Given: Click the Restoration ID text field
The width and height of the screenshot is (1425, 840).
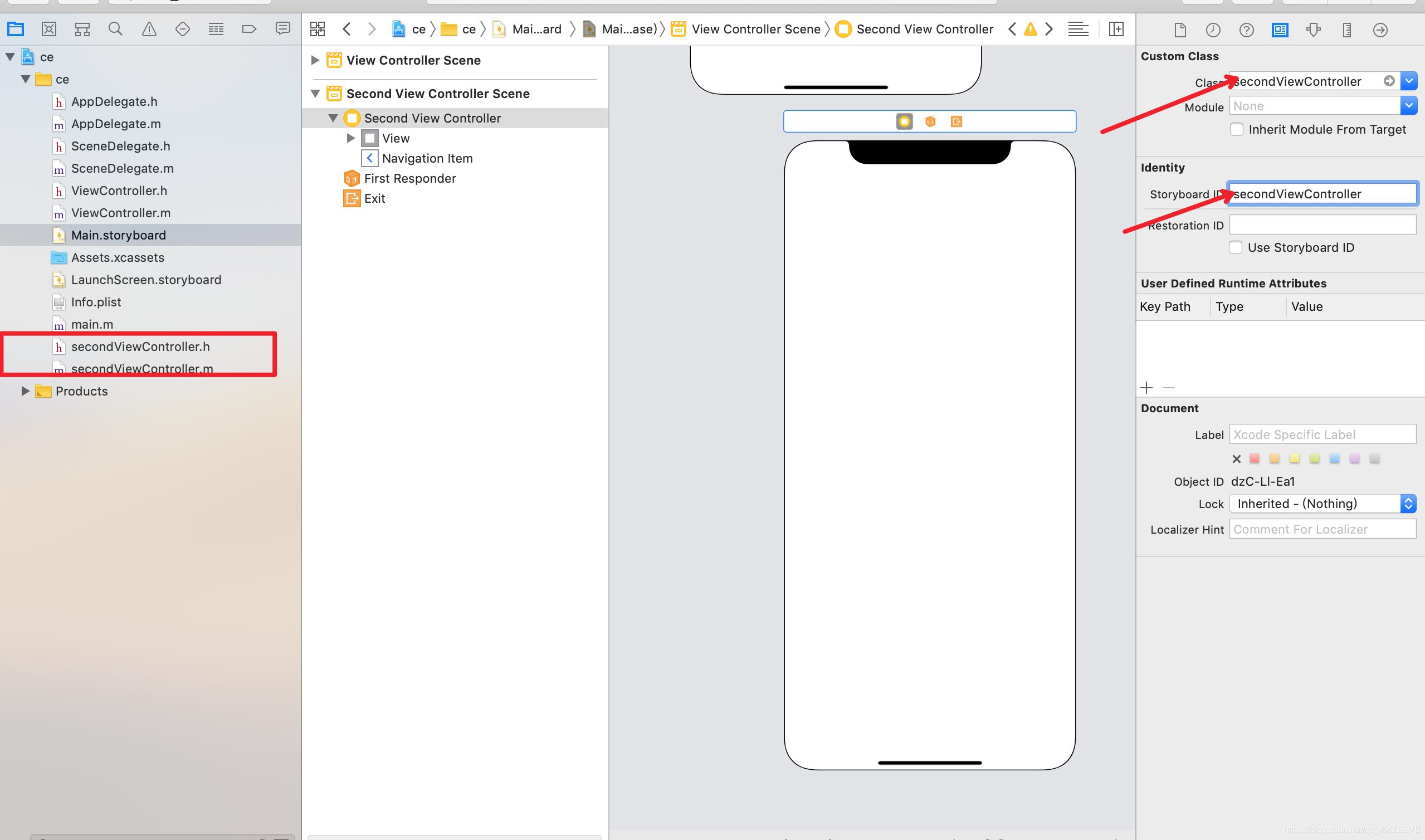Looking at the screenshot, I should [1322, 224].
